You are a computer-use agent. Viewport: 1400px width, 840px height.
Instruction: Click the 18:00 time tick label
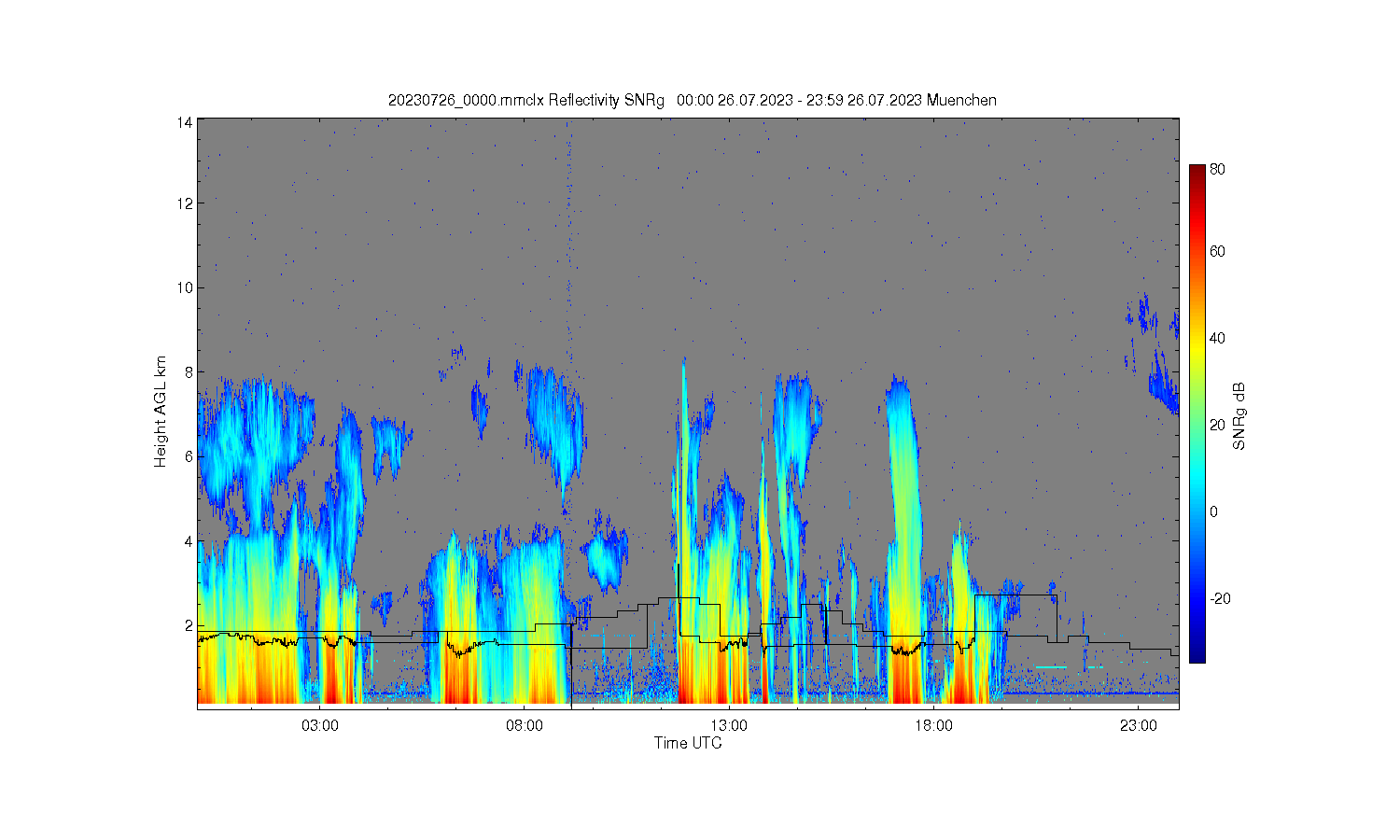pyautogui.click(x=933, y=725)
